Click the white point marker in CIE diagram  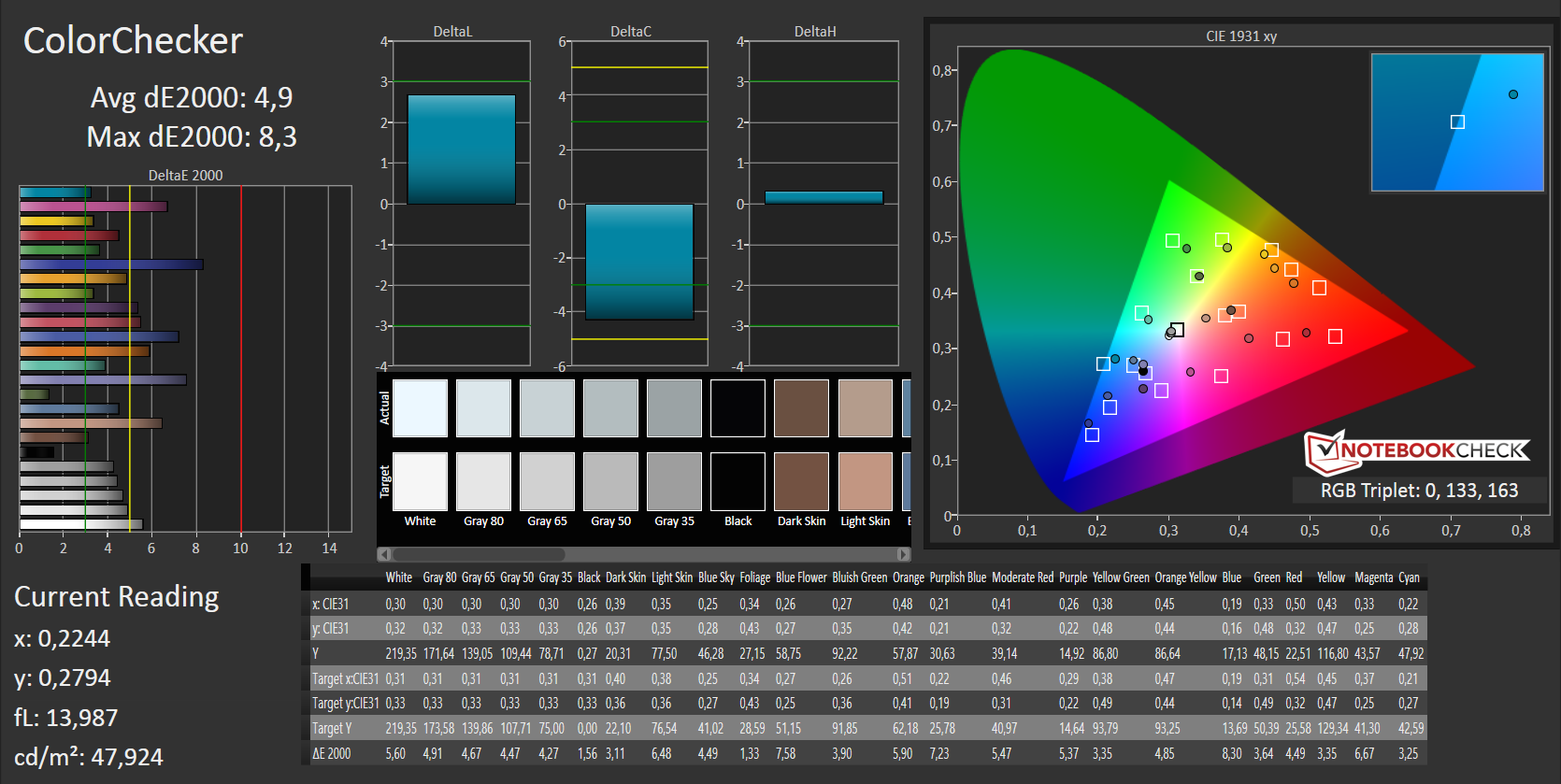point(1177,330)
